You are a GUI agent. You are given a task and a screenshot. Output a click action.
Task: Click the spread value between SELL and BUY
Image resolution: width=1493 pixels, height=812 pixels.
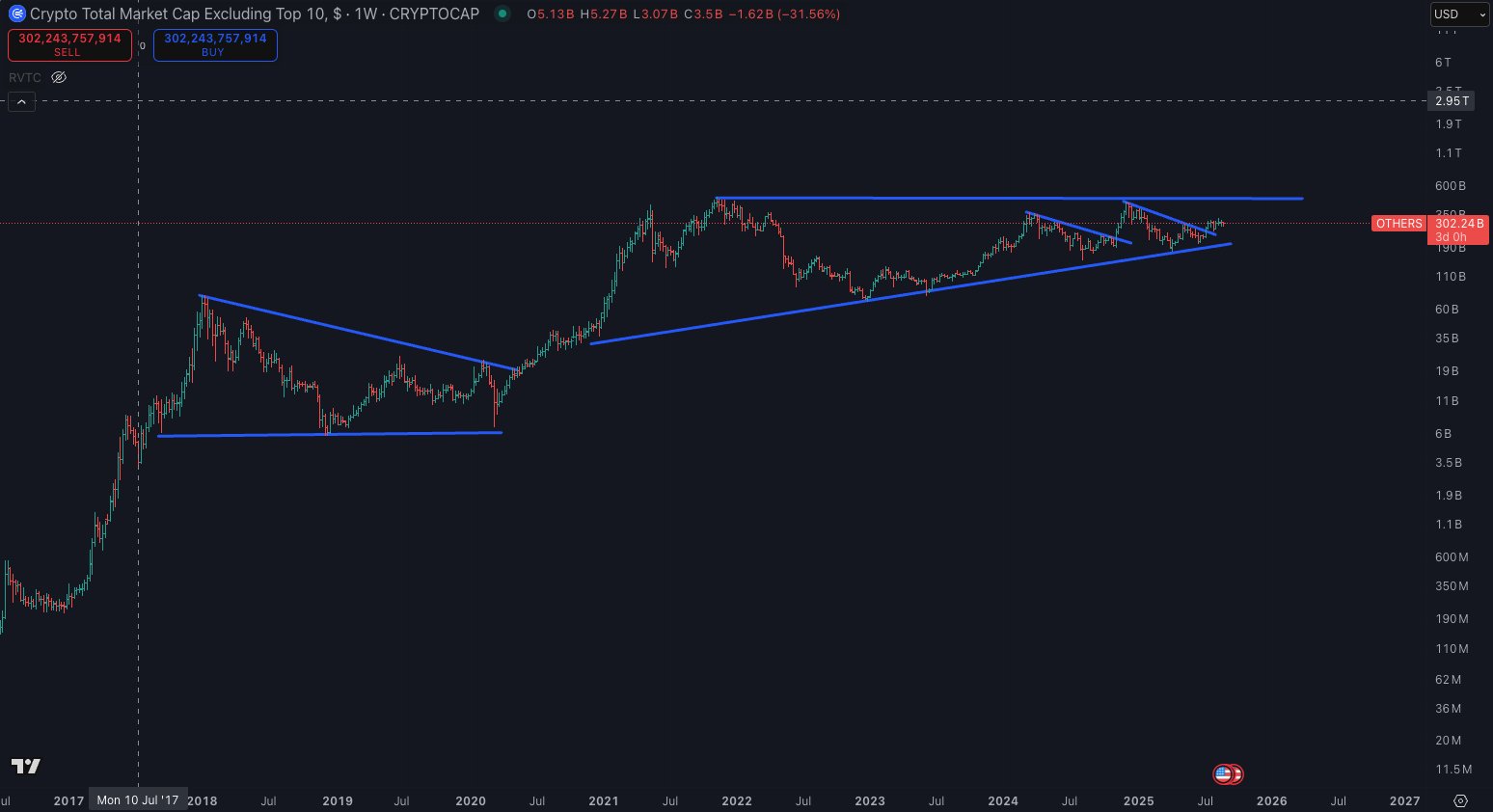point(143,45)
